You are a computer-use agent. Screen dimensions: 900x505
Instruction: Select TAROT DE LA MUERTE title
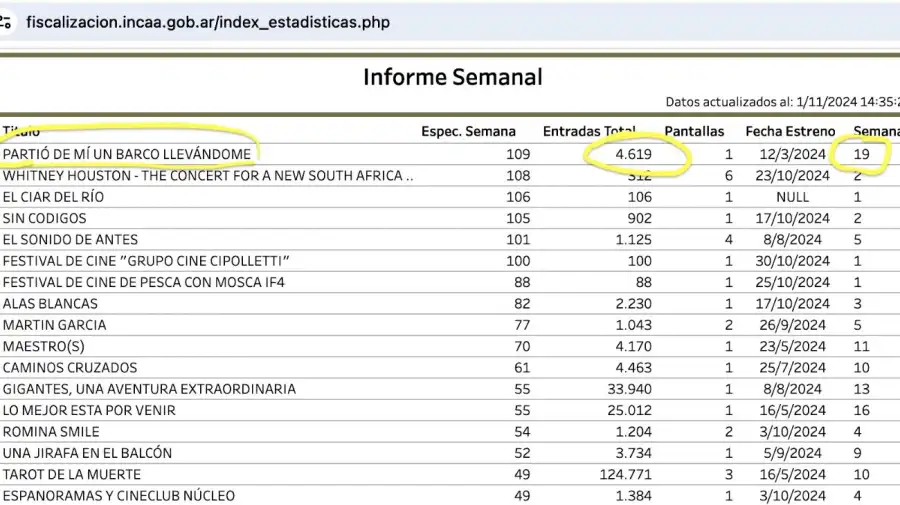[72, 474]
